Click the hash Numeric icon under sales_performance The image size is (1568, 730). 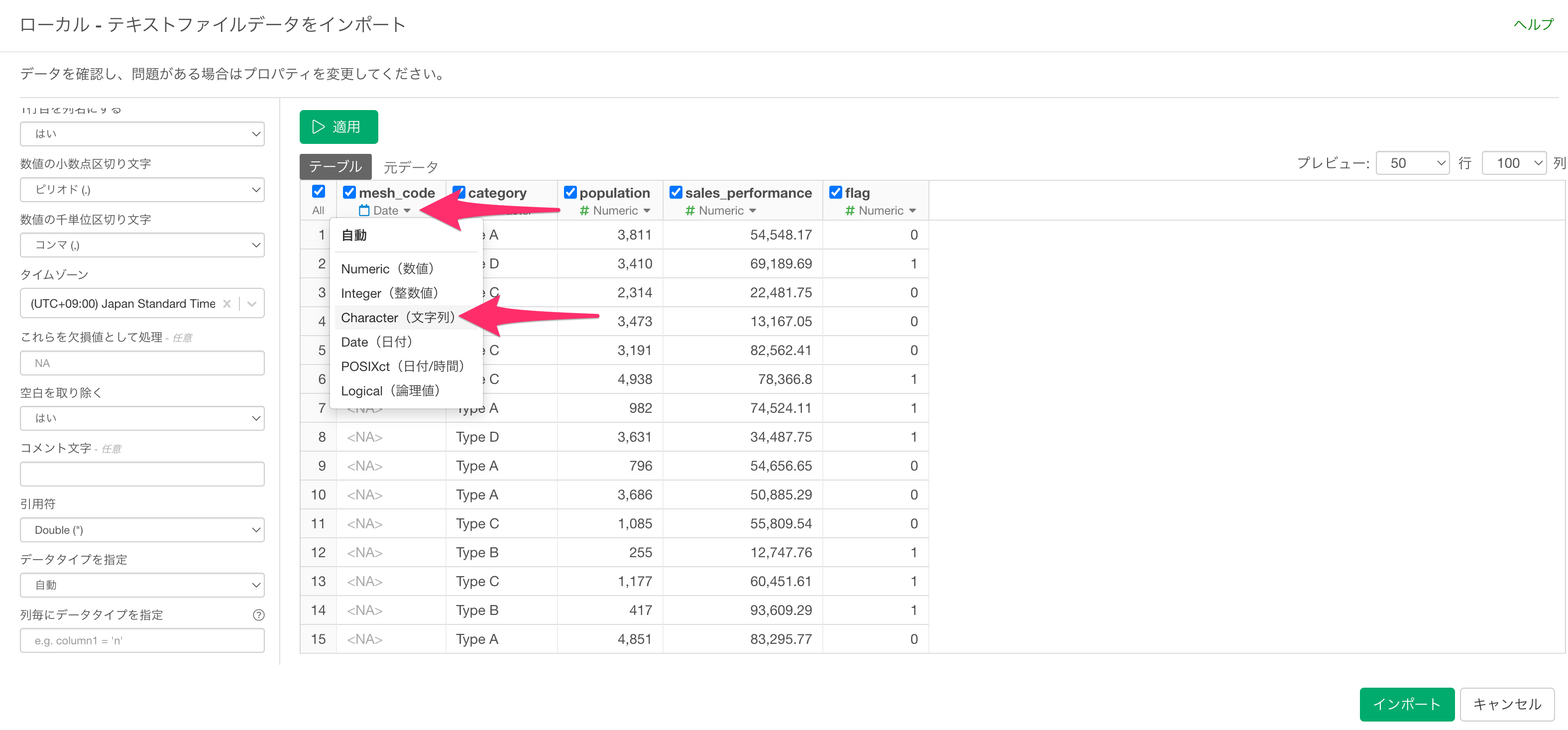689,211
